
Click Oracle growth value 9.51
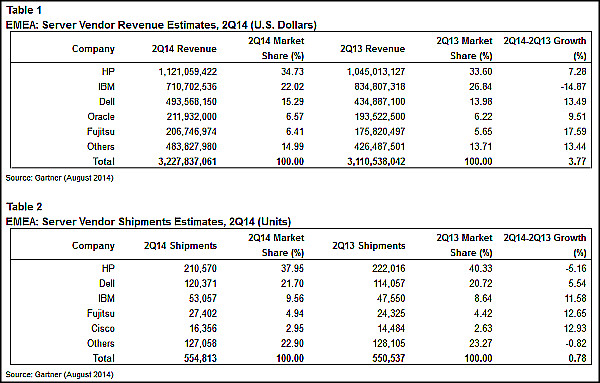pyautogui.click(x=577, y=116)
